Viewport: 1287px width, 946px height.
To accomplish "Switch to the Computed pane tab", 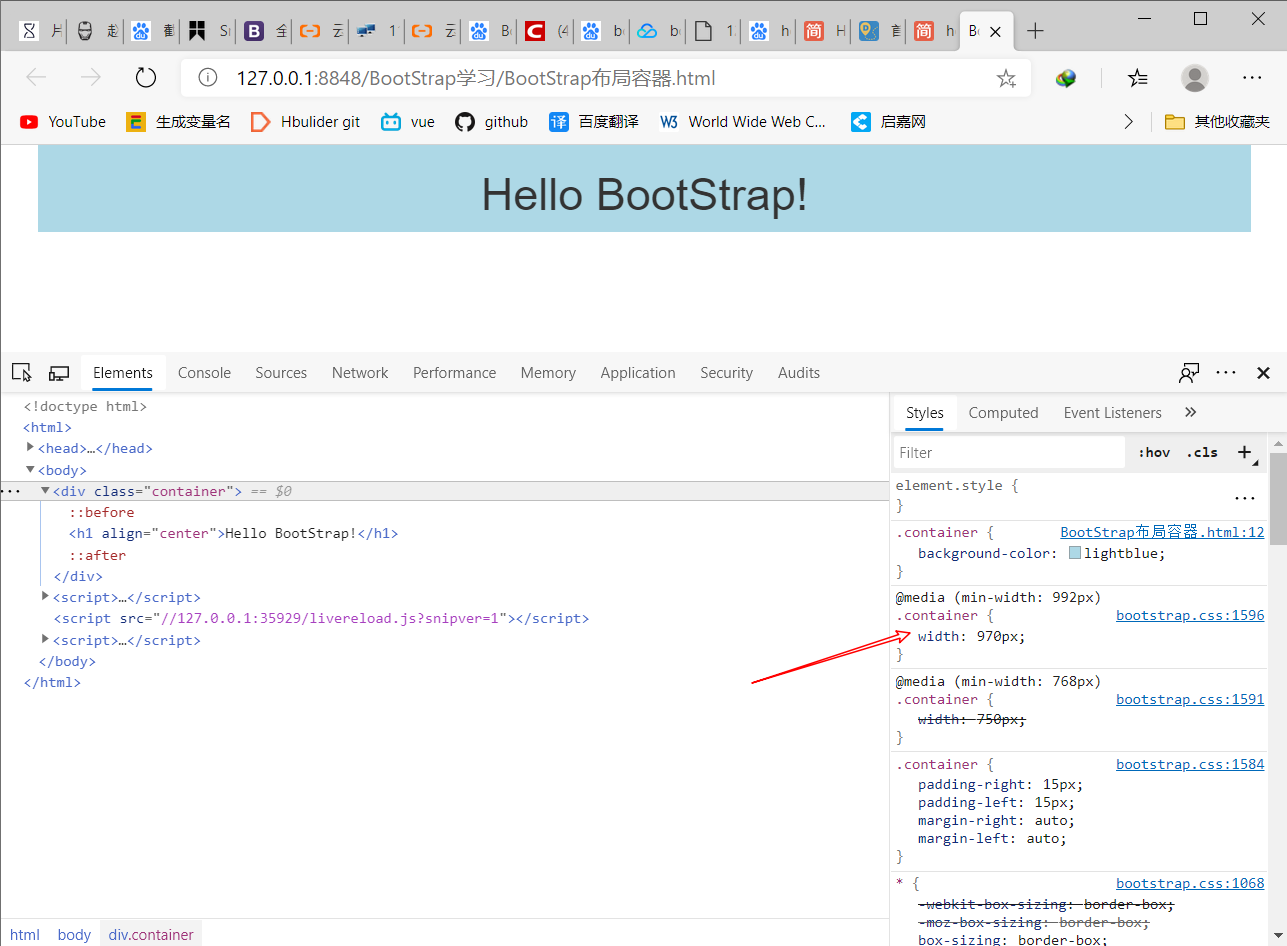I will point(1003,412).
